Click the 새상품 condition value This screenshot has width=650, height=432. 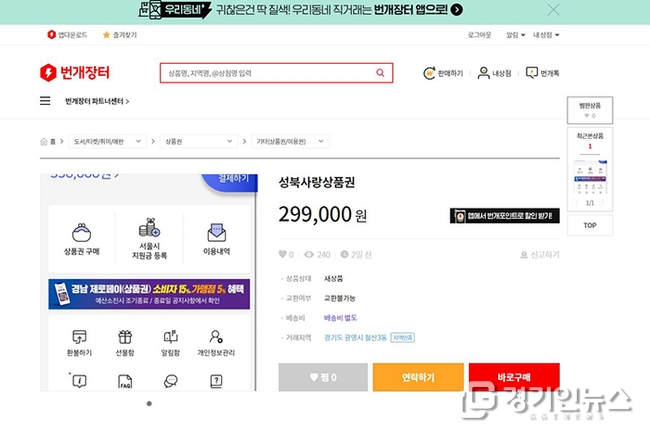pos(333,279)
